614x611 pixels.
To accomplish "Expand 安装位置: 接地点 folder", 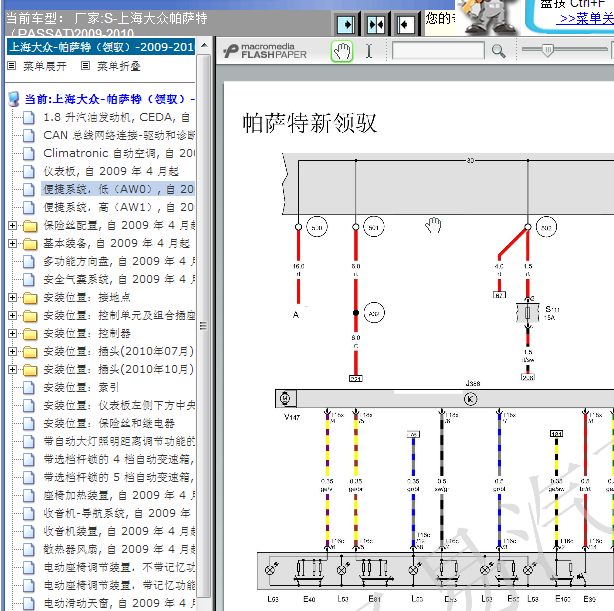I will [x=13, y=297].
